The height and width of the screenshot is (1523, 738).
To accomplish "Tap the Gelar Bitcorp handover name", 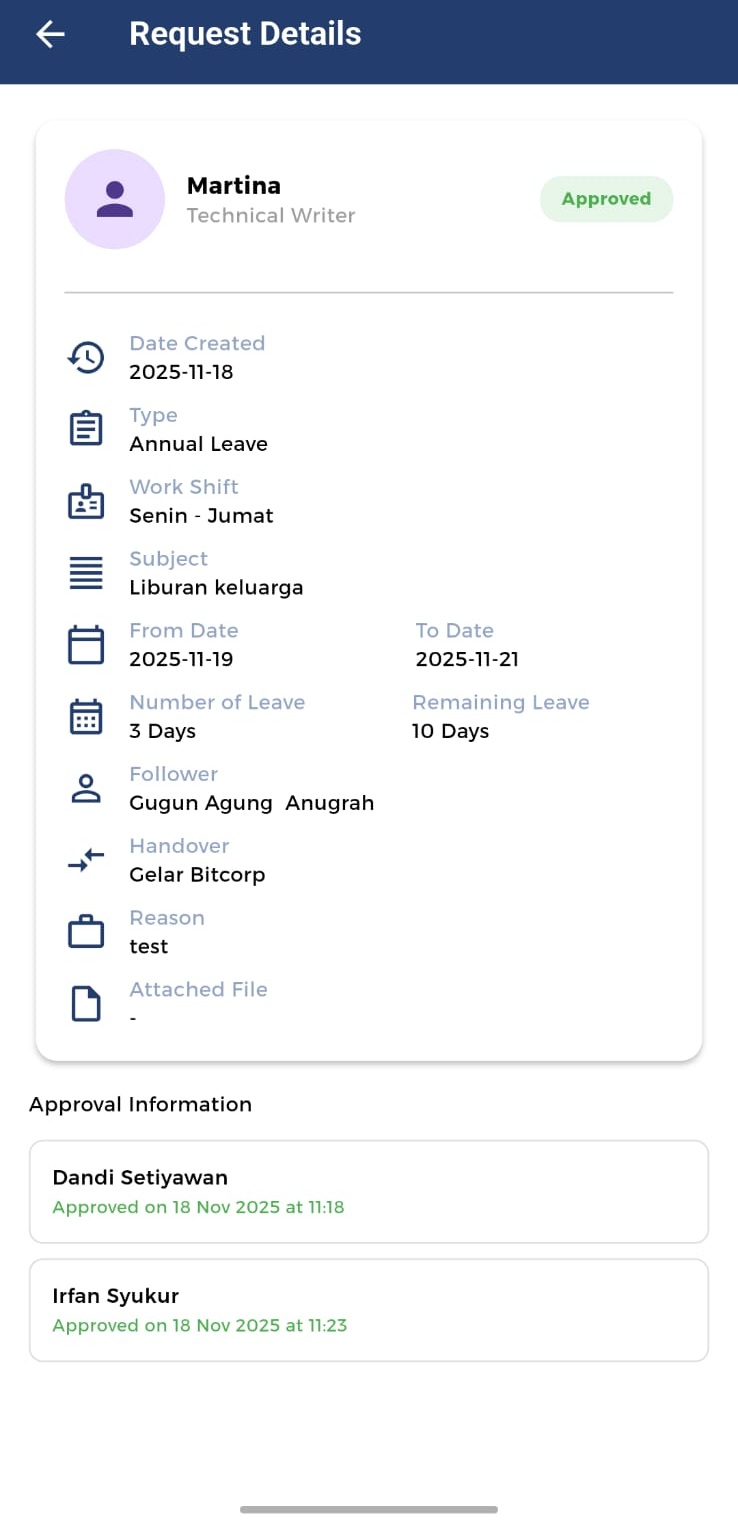I will [197, 875].
